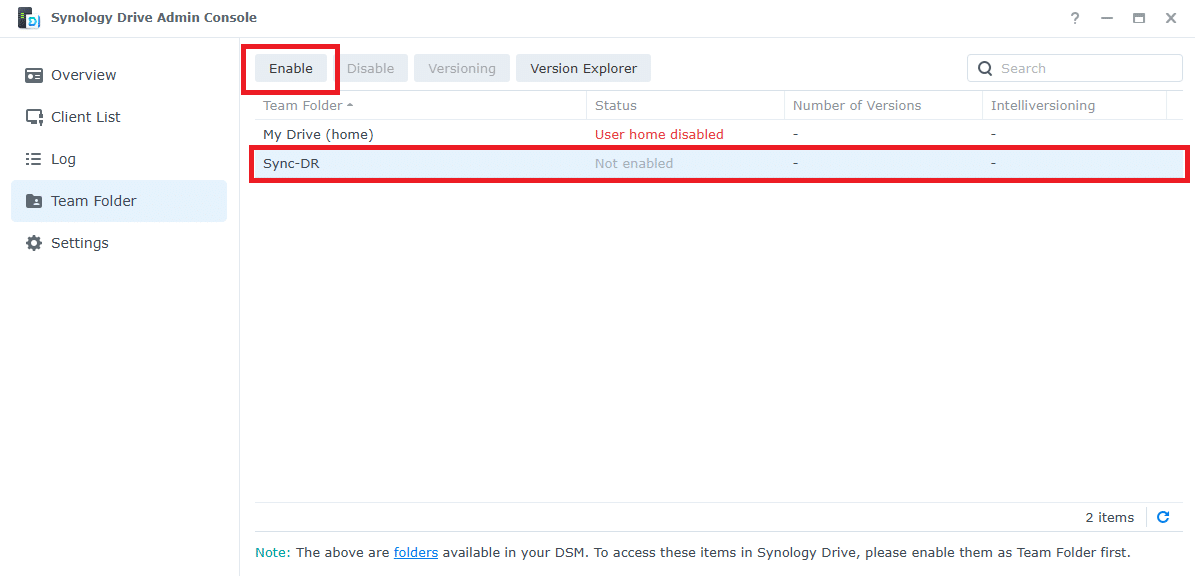Click the Intelliversioning column header
Viewport: 1195px width, 576px height.
click(1075, 105)
